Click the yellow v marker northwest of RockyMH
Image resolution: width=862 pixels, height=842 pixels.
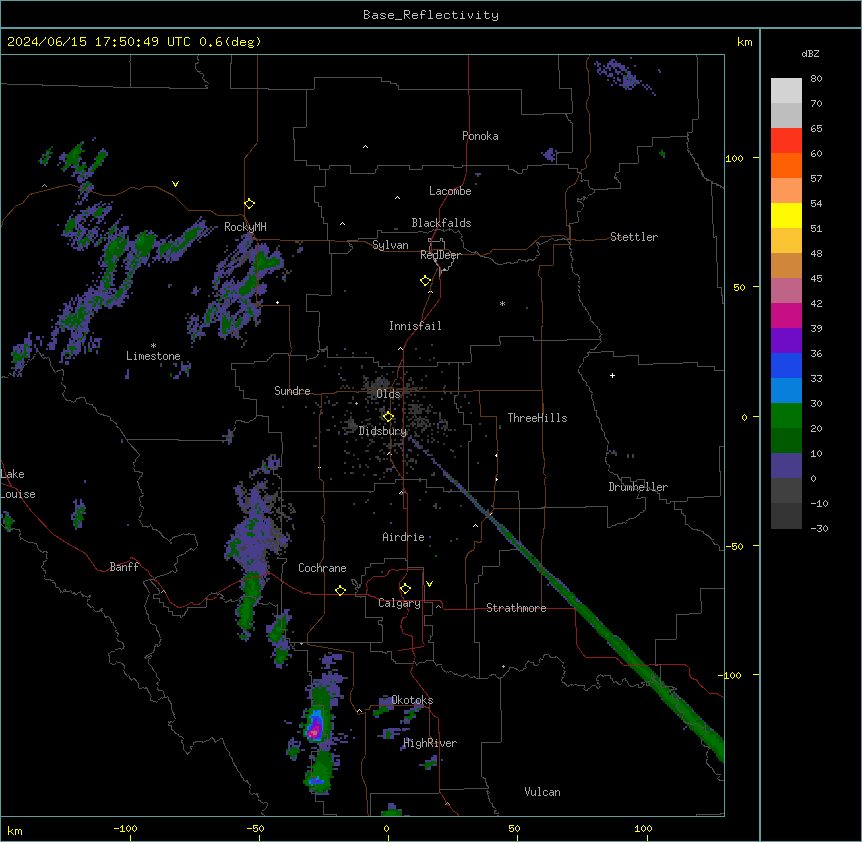click(x=175, y=184)
